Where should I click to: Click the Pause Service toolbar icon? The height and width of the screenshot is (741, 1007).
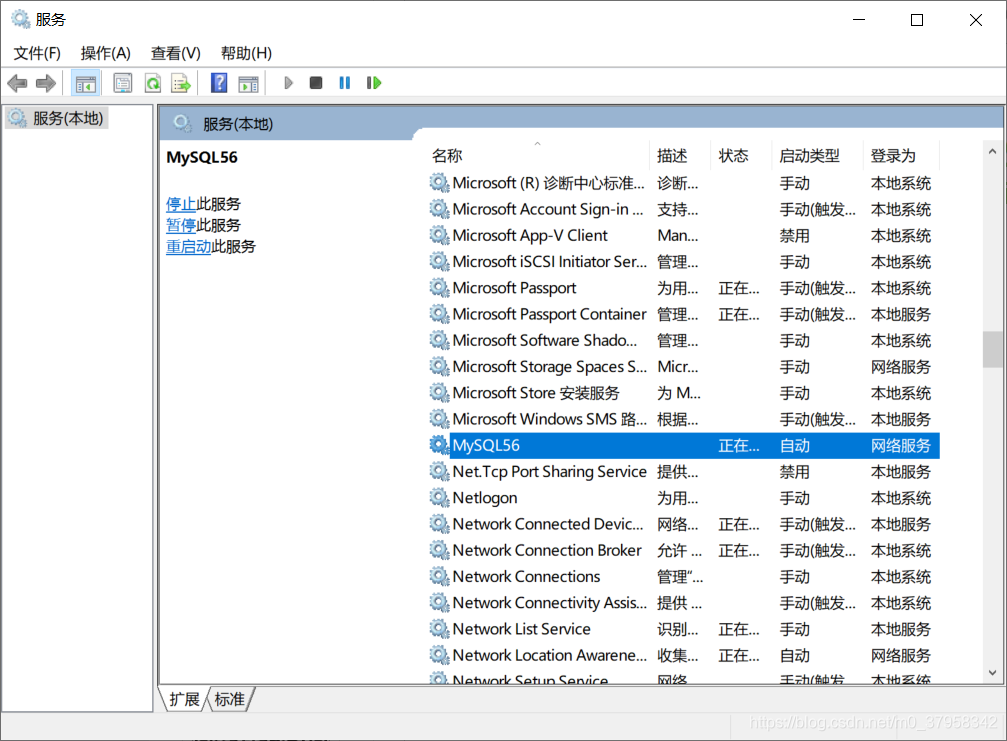click(x=345, y=83)
